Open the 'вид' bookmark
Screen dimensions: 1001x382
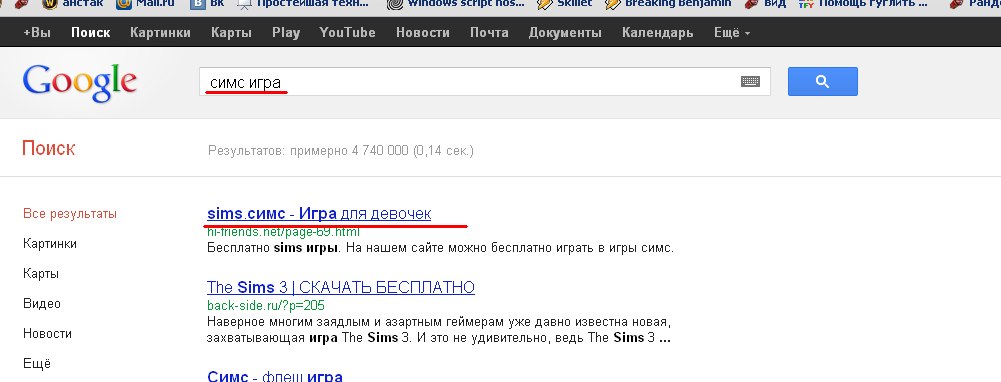coord(765,4)
